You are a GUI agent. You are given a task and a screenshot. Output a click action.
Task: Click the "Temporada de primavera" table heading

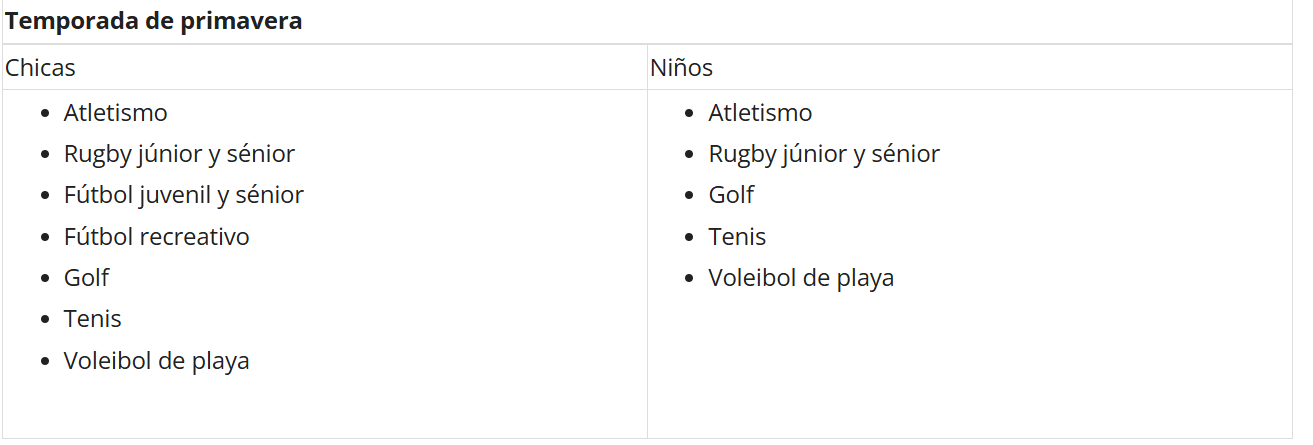pyautogui.click(x=154, y=21)
